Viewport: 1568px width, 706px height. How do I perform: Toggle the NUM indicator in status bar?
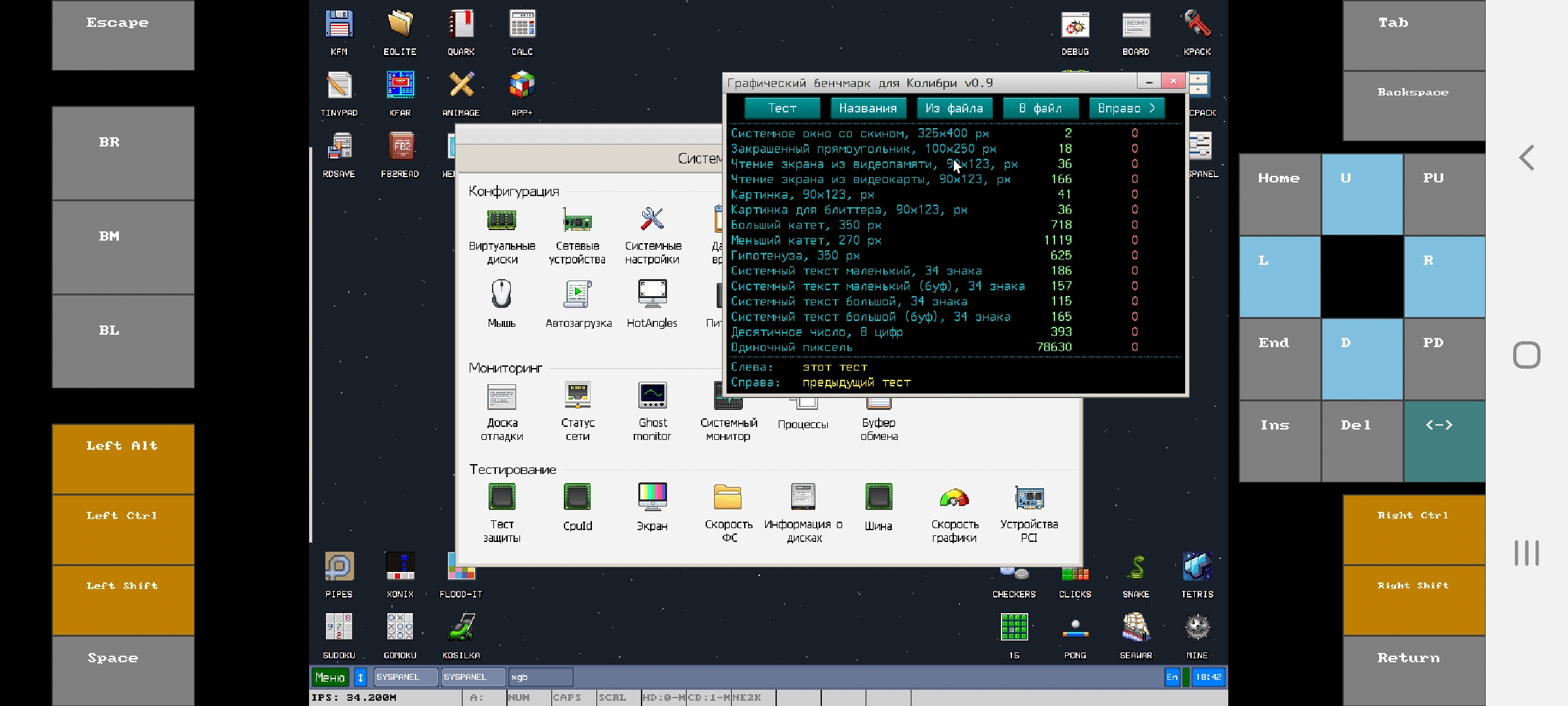pos(517,698)
